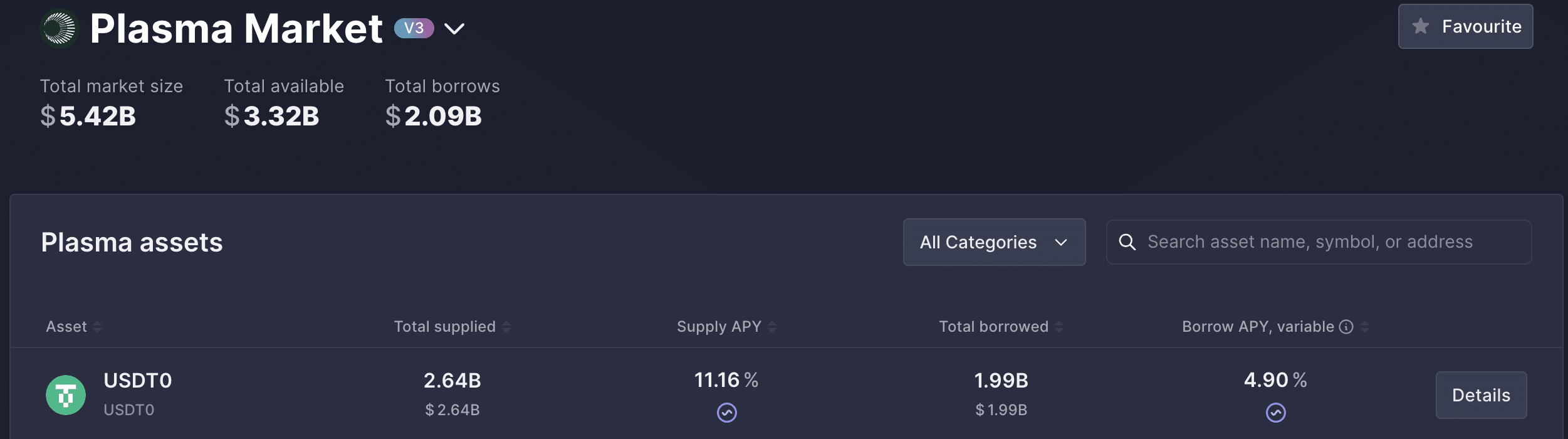1568x439 pixels.
Task: Click the search magnifier icon
Action: [1127, 242]
